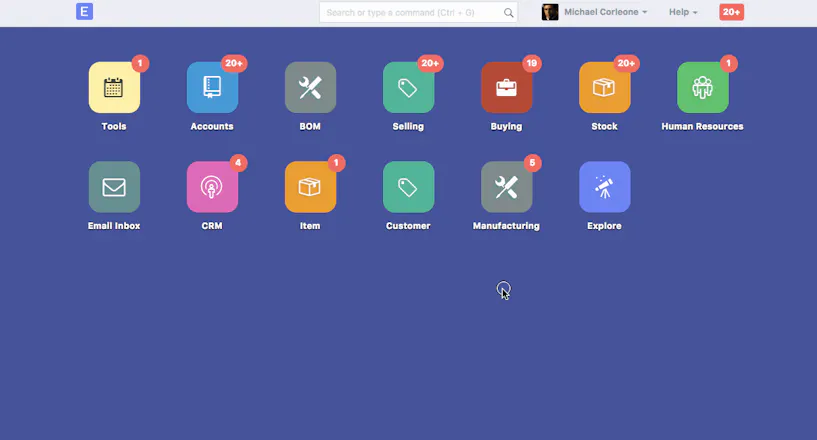
Task: Expand the Help dropdown menu
Action: click(x=683, y=12)
